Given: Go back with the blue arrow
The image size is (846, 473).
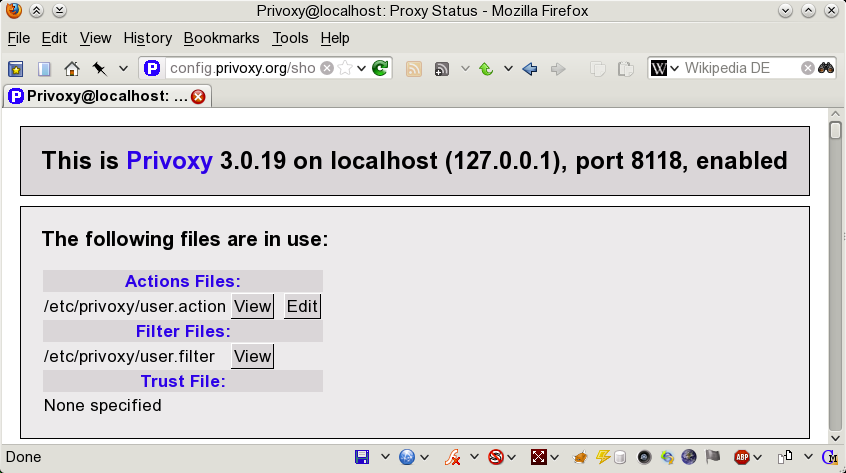Looking at the screenshot, I should [x=530, y=69].
